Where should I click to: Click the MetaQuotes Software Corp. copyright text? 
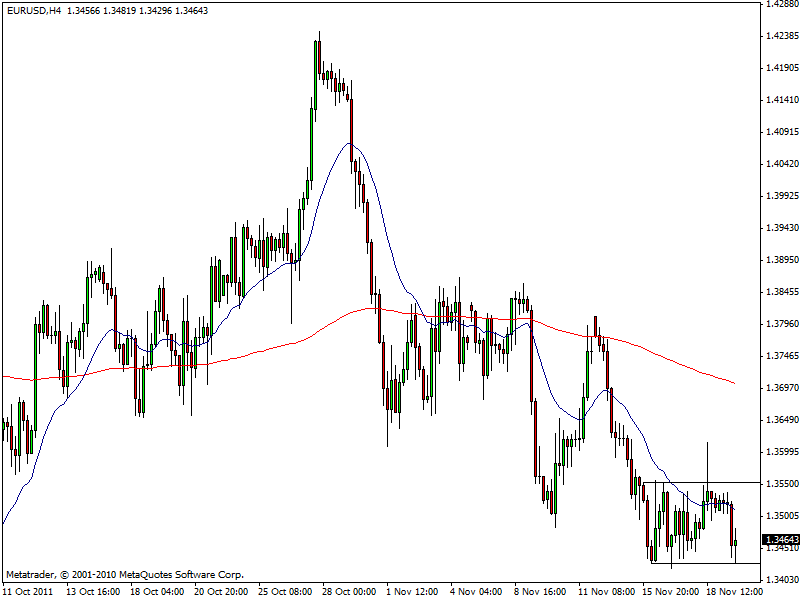point(125,575)
